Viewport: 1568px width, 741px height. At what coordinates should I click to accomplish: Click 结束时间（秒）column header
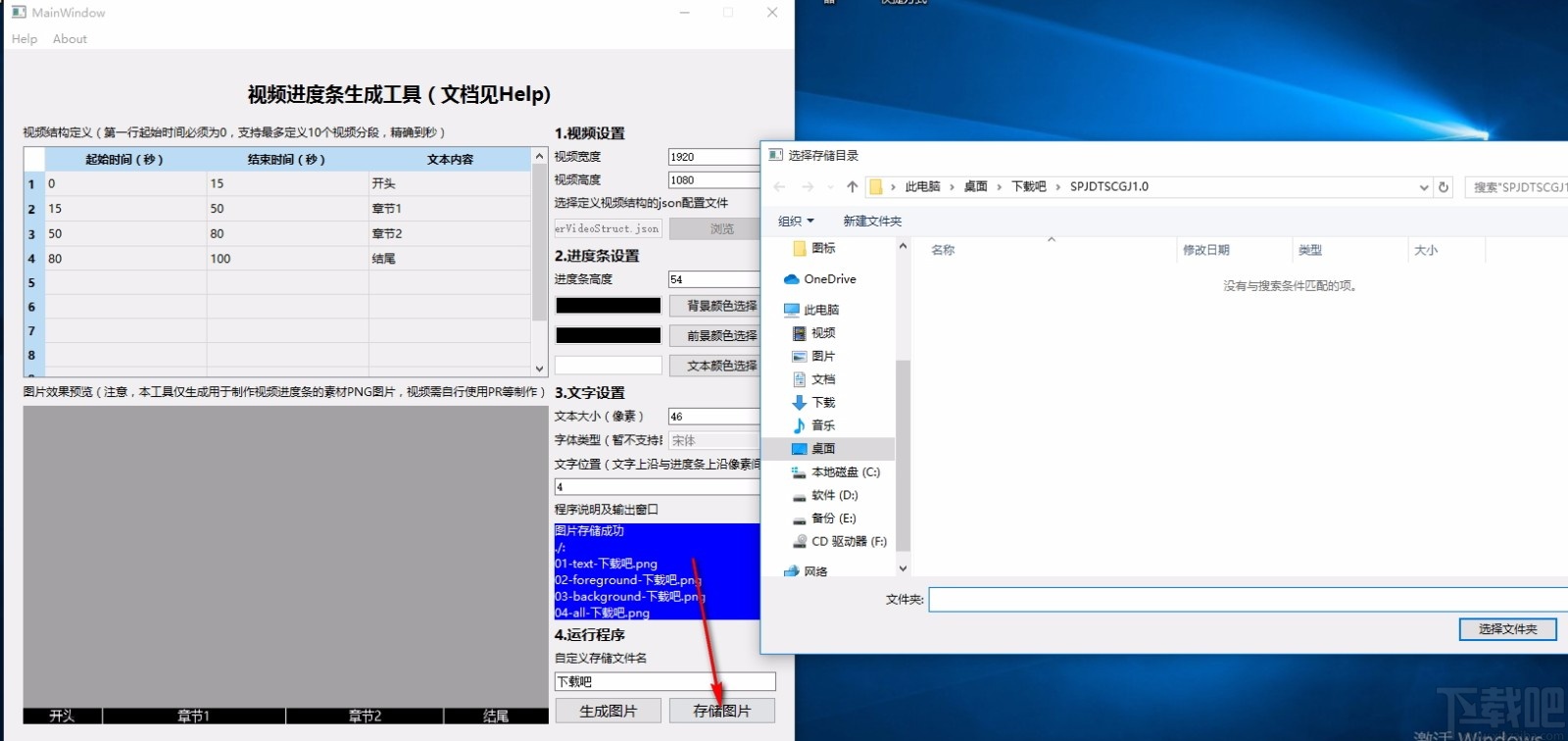click(287, 160)
